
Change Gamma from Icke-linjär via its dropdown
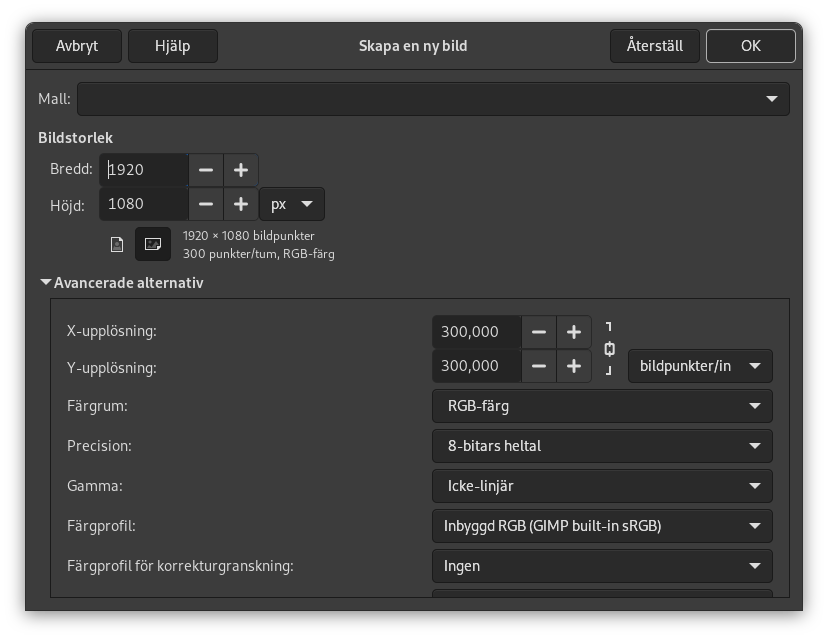[602, 486]
